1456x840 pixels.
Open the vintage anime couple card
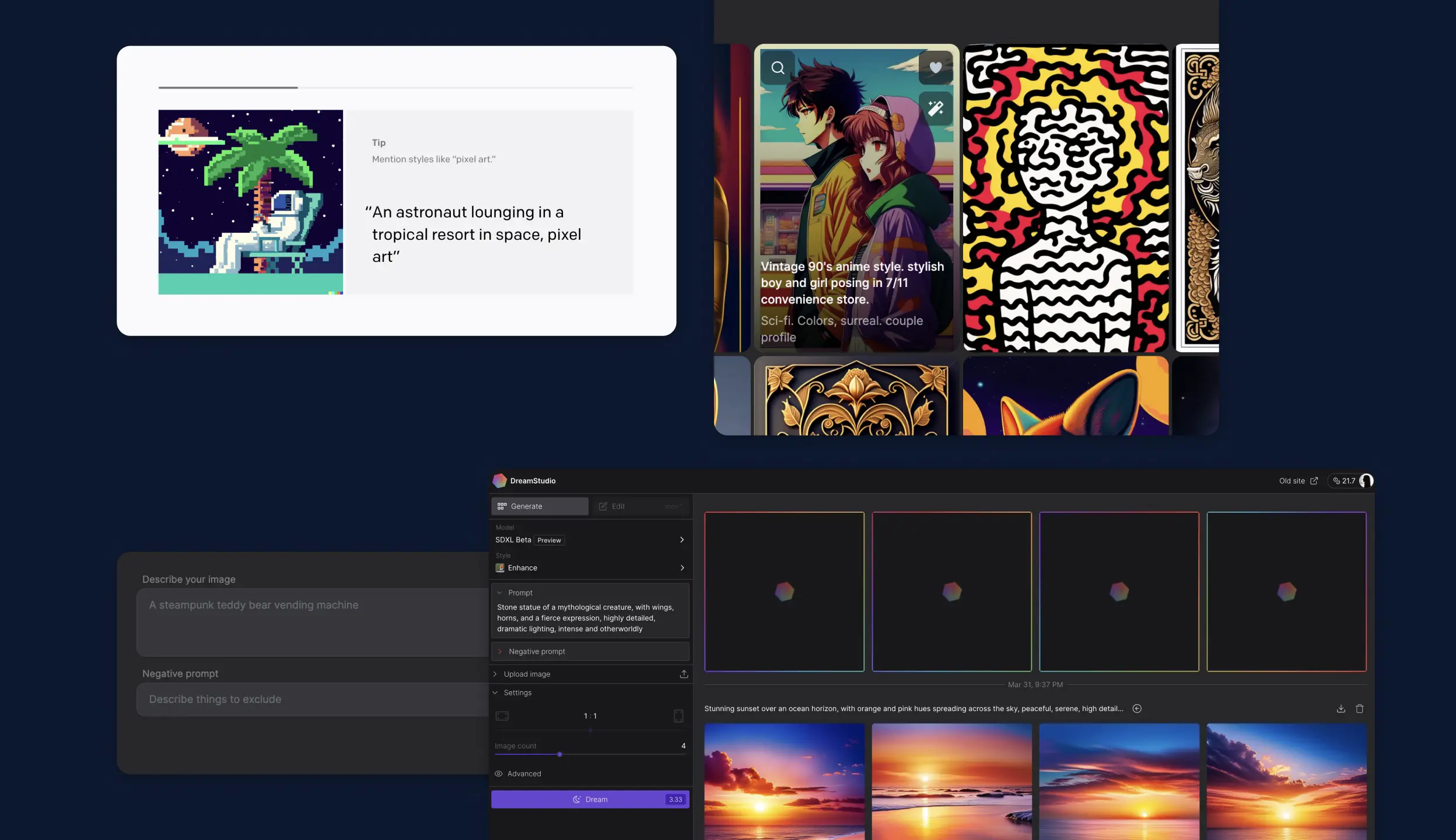(856, 198)
